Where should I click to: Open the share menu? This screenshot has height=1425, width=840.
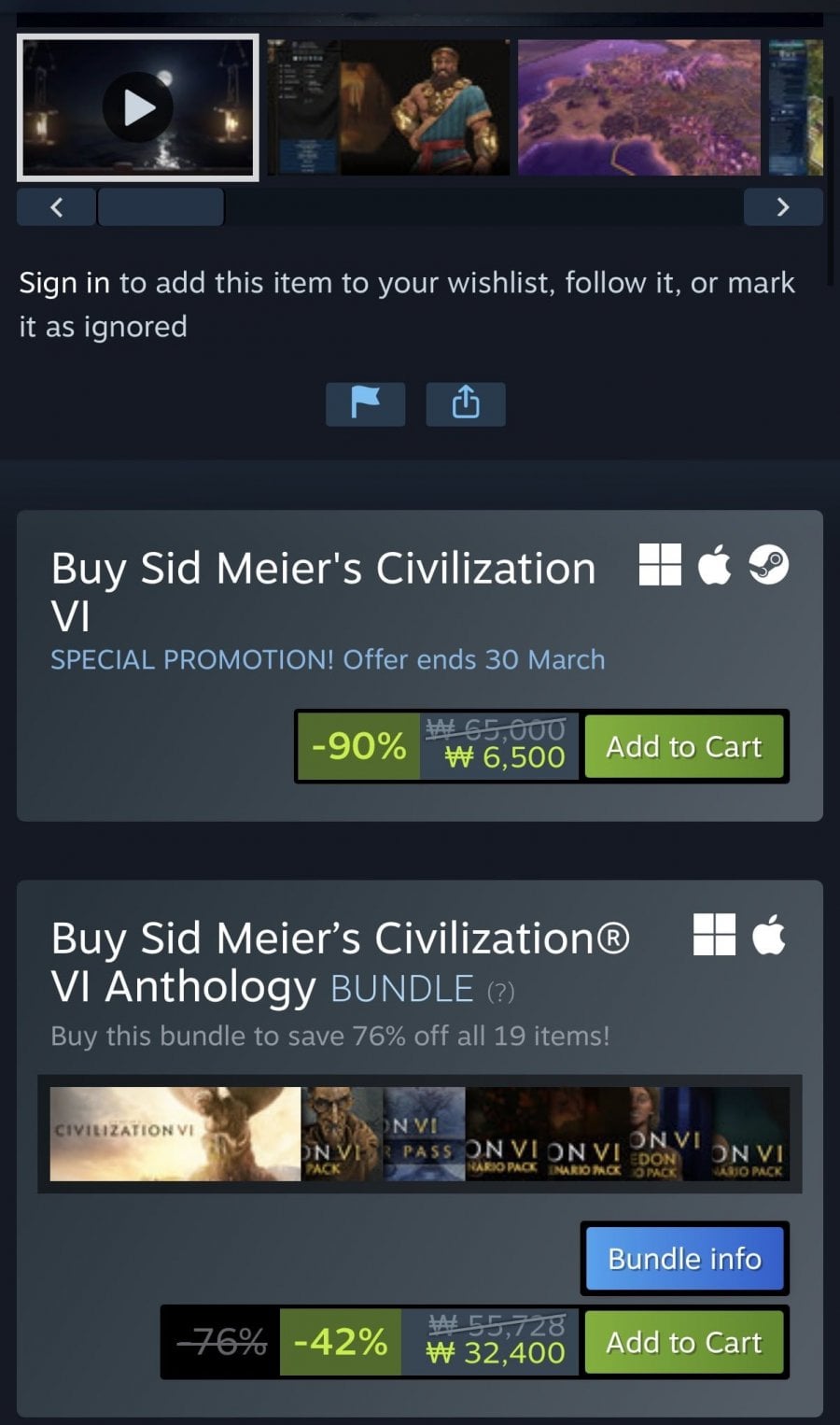pos(465,403)
